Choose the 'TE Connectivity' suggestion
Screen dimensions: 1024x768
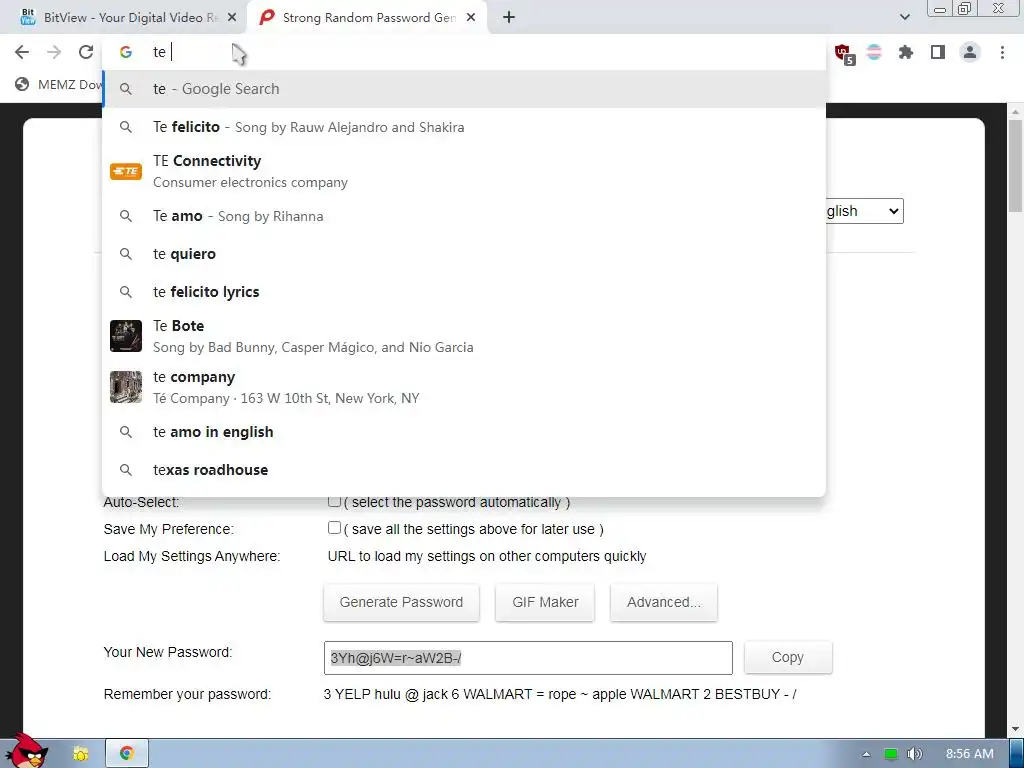(x=464, y=171)
